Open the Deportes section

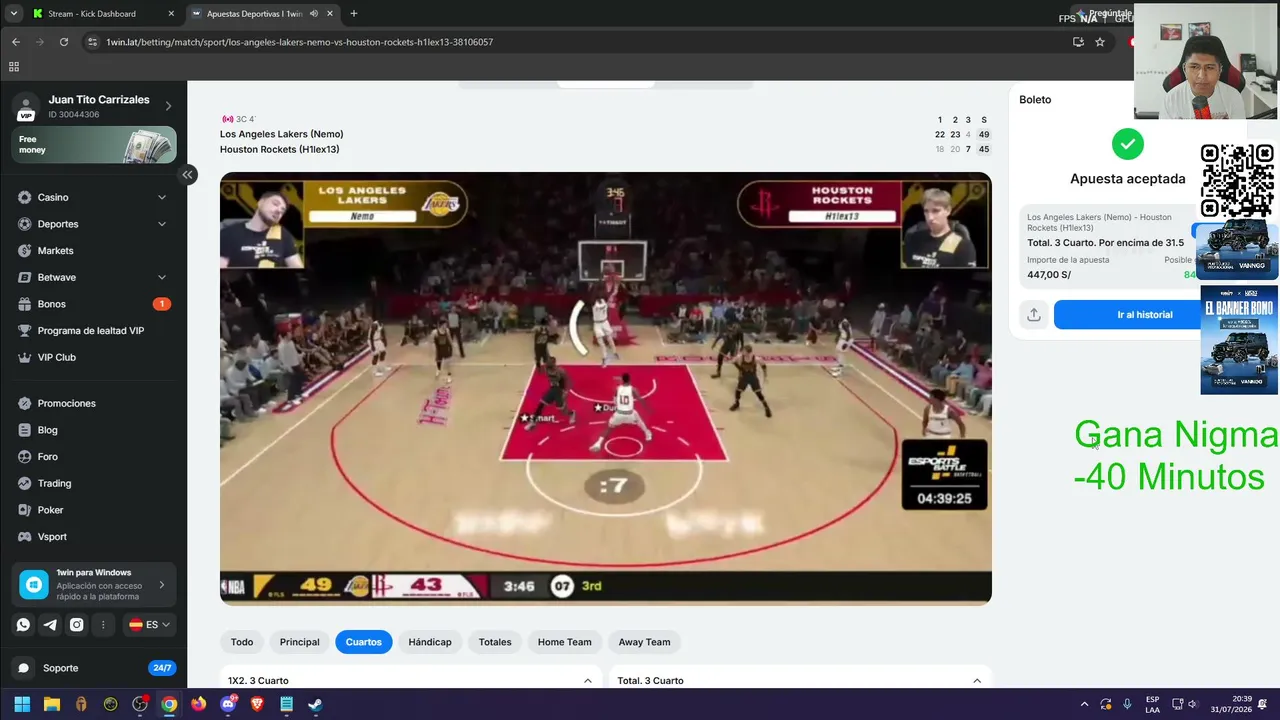pyautogui.click(x=58, y=224)
